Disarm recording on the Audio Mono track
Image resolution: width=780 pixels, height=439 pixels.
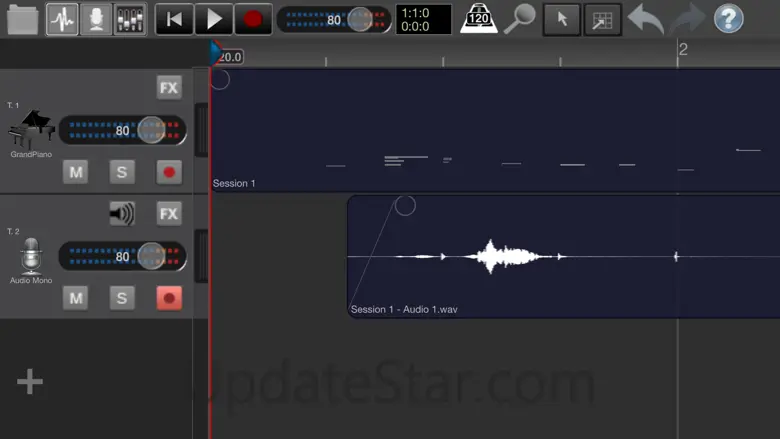(169, 298)
